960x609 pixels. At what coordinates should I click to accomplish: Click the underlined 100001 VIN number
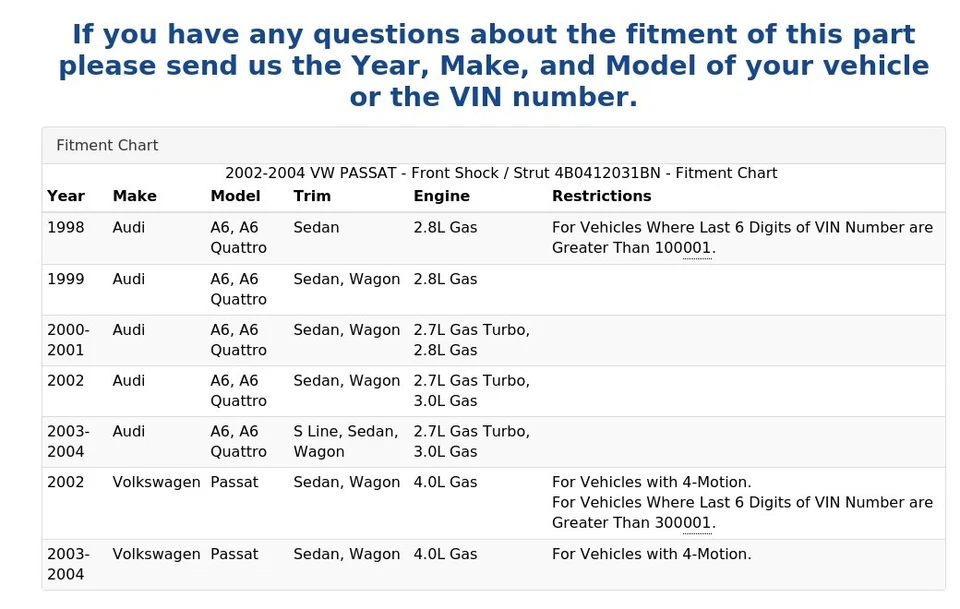coord(684,248)
